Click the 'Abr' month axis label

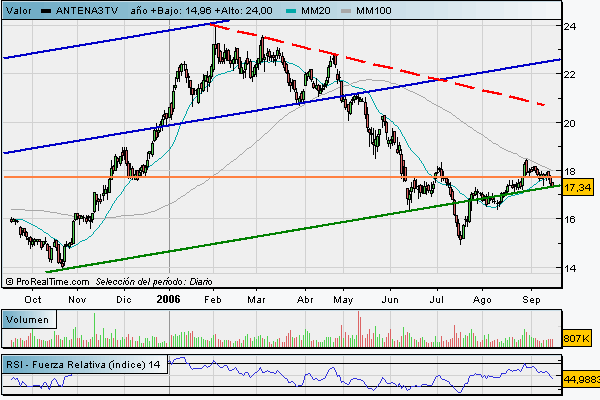tap(305, 300)
